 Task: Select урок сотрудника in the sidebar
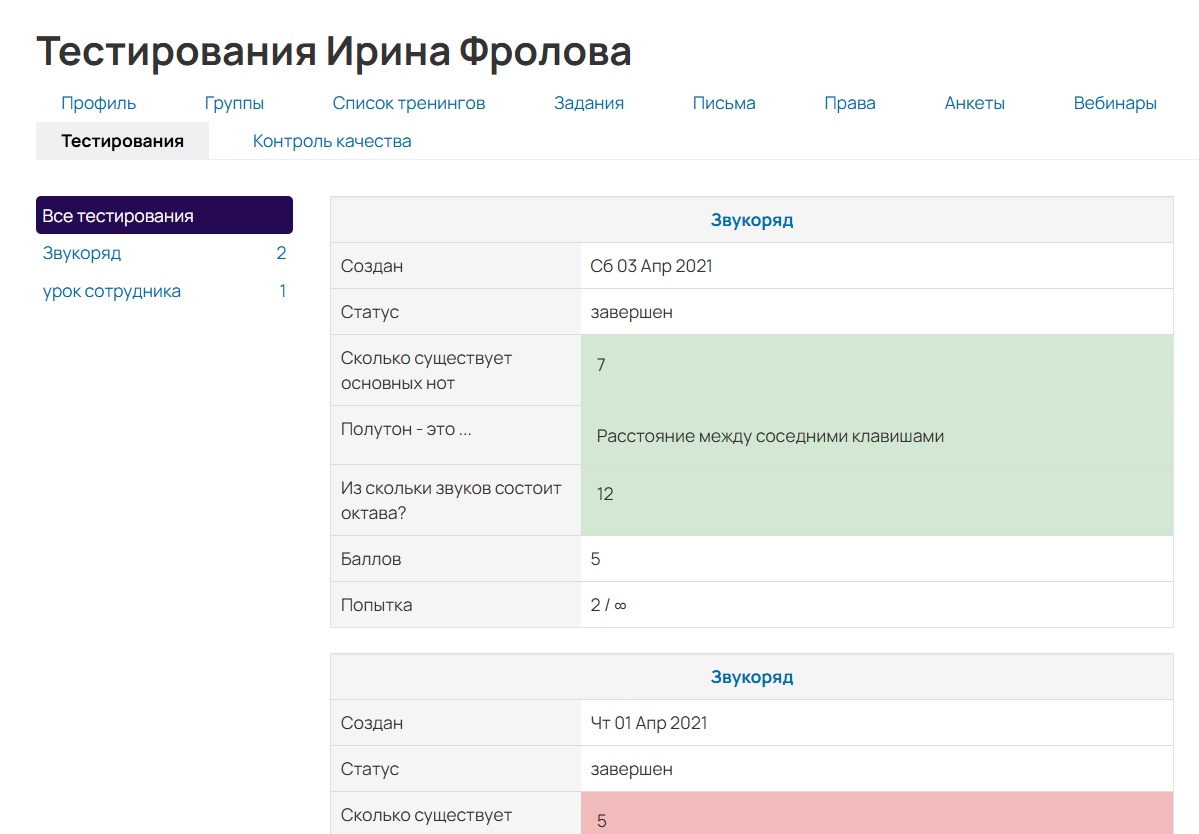pos(110,291)
